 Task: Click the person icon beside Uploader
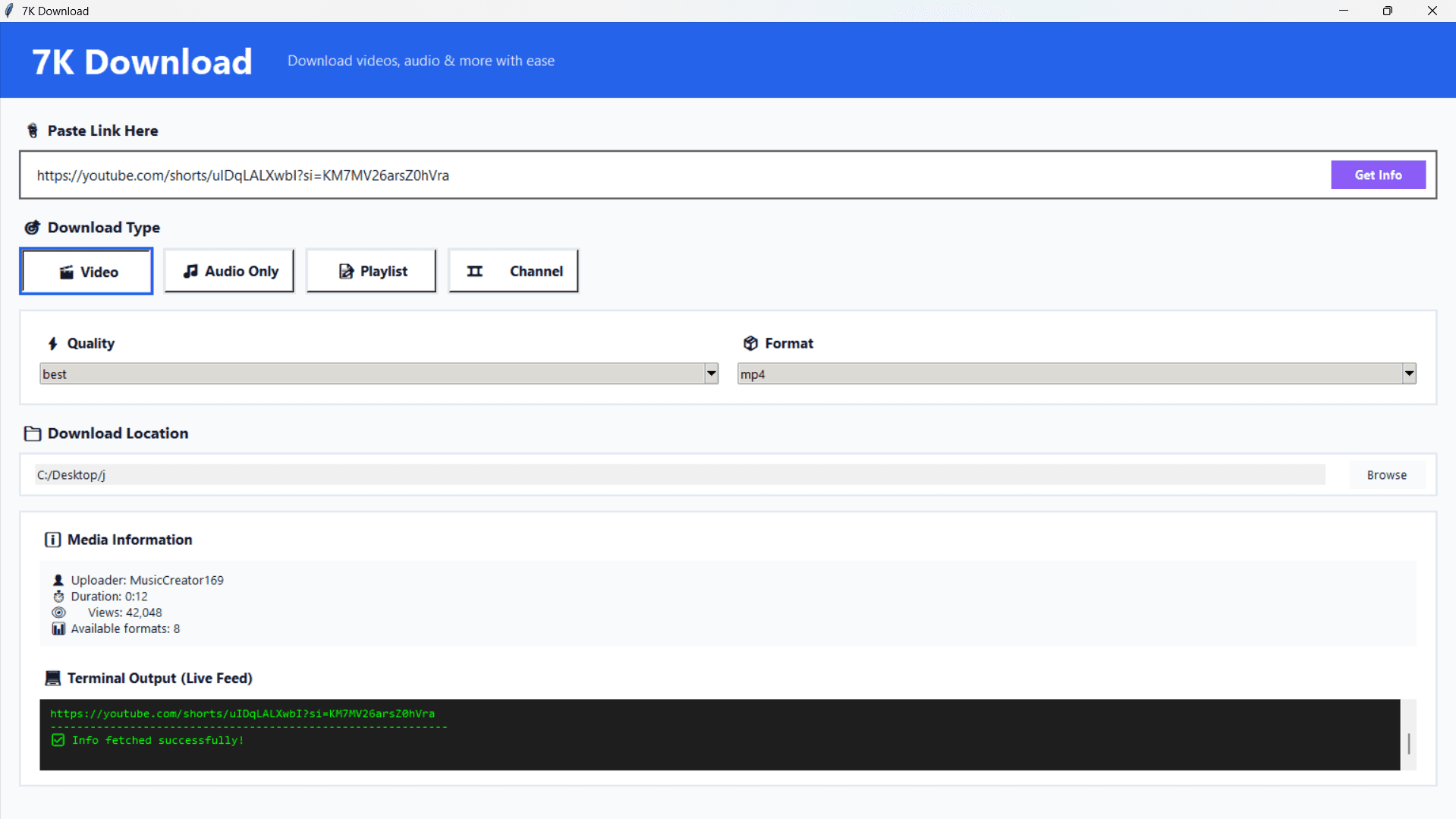[58, 580]
